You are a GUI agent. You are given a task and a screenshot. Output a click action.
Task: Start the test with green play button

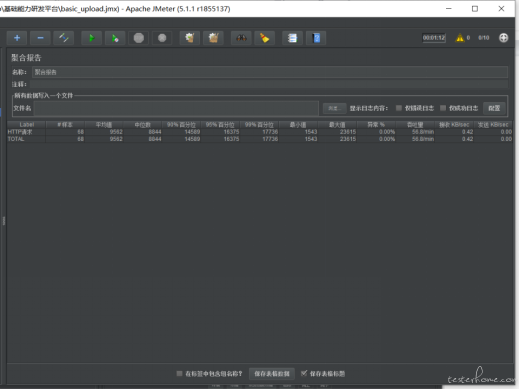(x=92, y=38)
